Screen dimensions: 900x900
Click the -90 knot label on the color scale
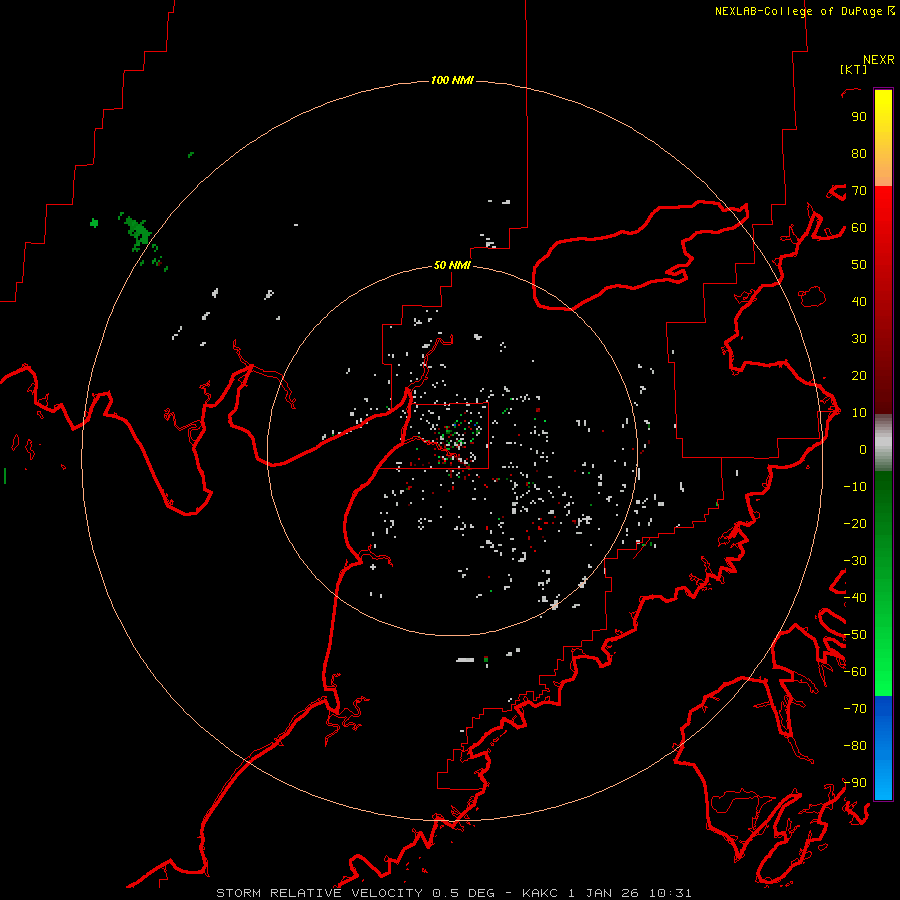(x=855, y=783)
